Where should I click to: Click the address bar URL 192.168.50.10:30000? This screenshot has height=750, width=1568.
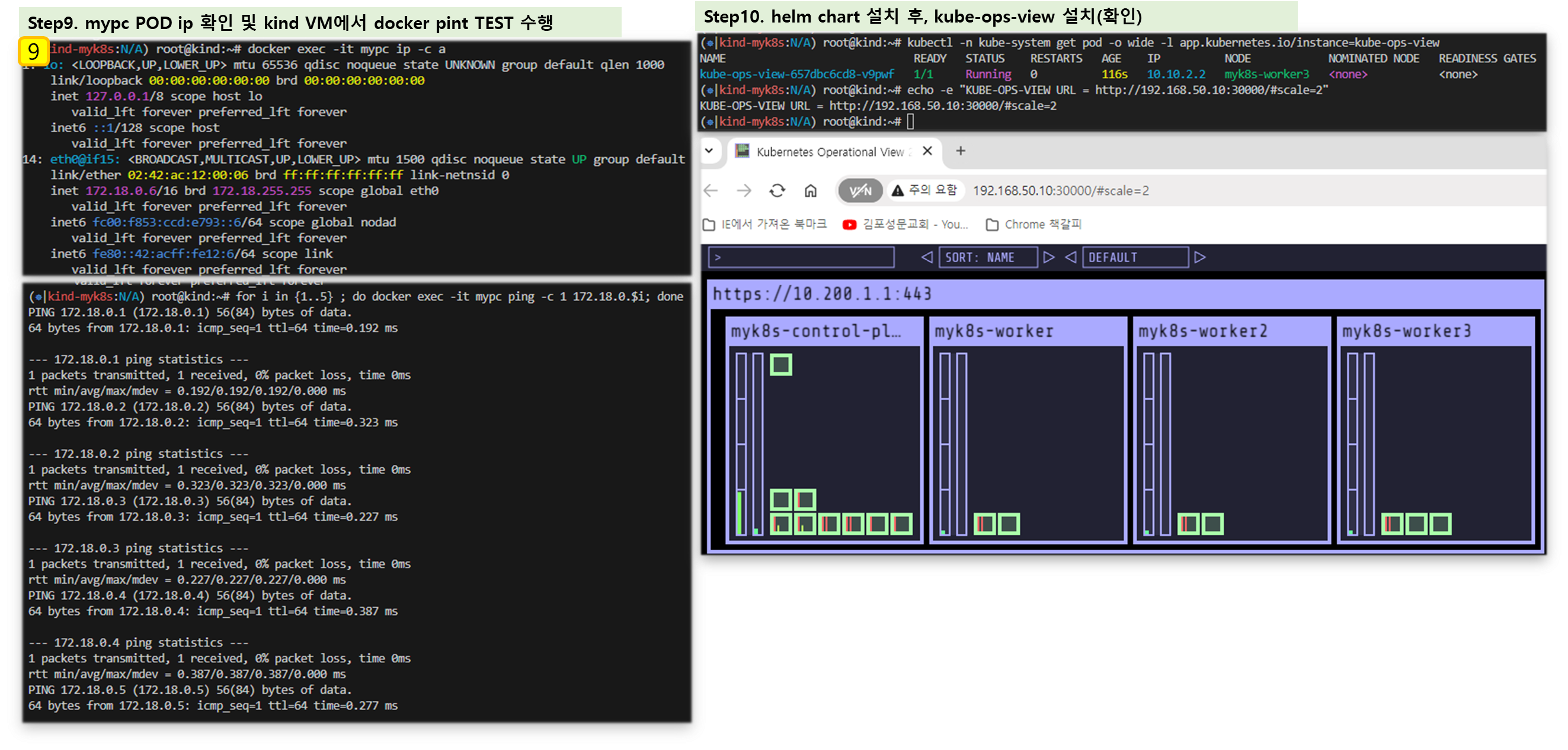pos(1060,190)
